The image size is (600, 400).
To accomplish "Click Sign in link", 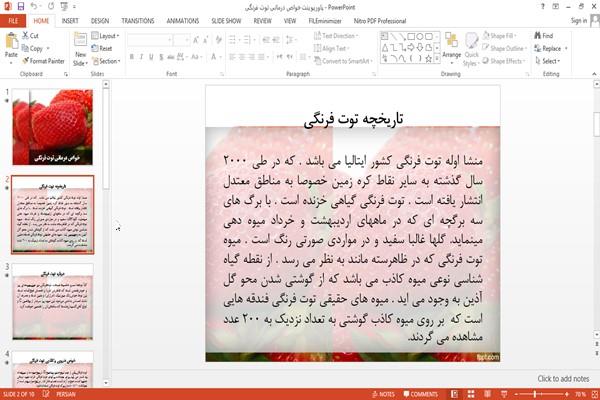I will [579, 21].
